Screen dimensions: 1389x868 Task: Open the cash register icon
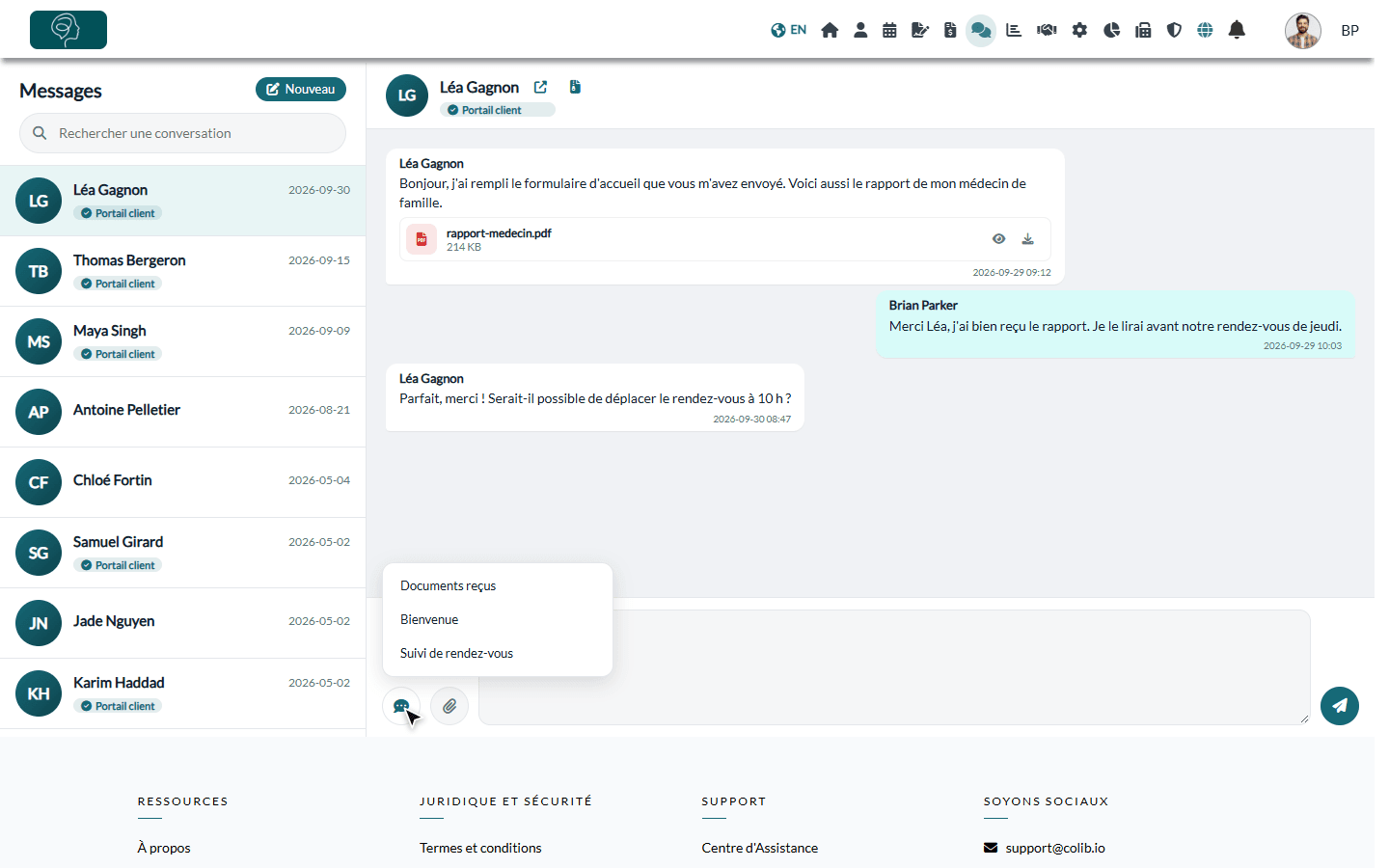1143,30
